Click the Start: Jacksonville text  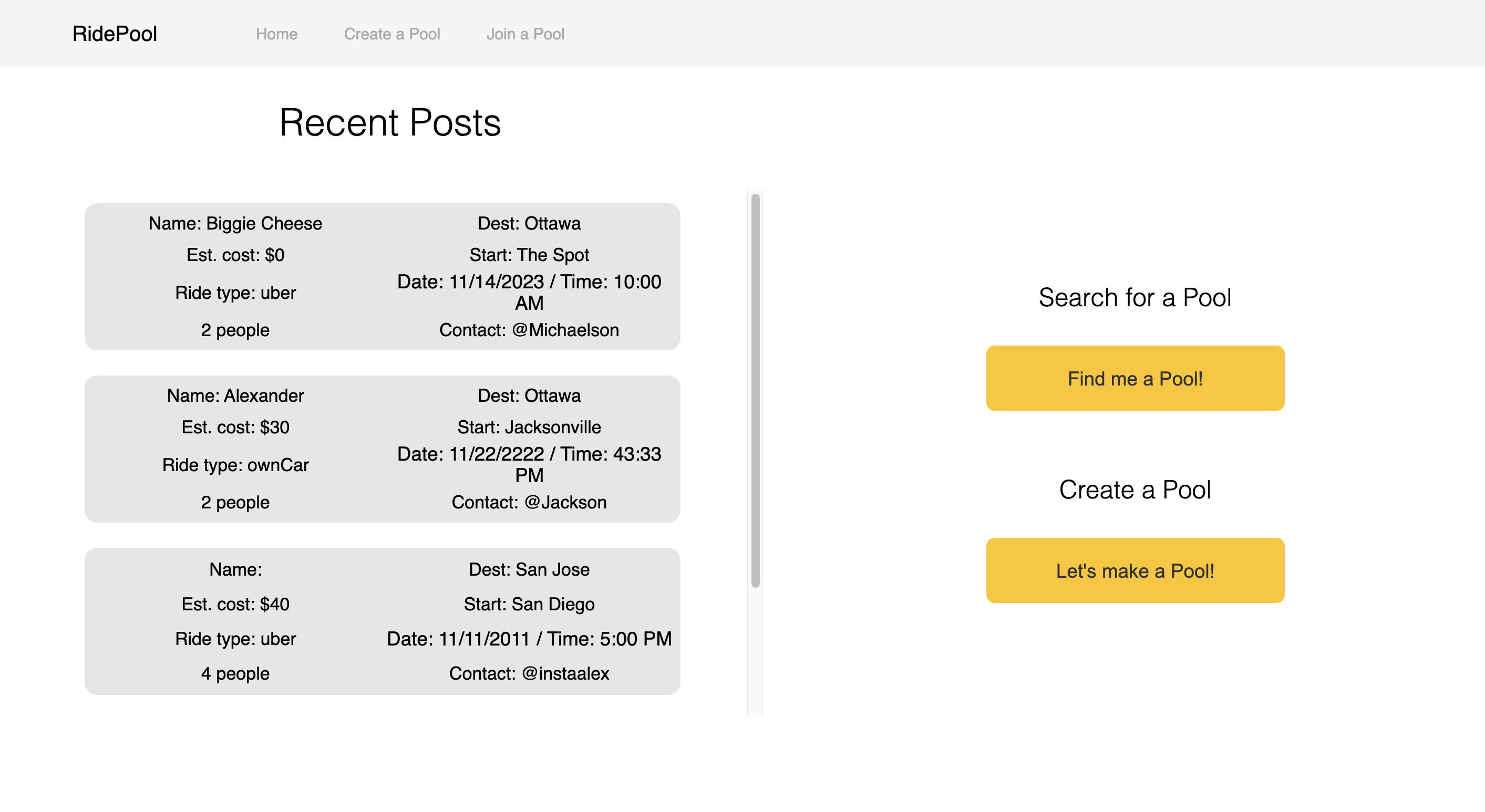[x=529, y=427]
